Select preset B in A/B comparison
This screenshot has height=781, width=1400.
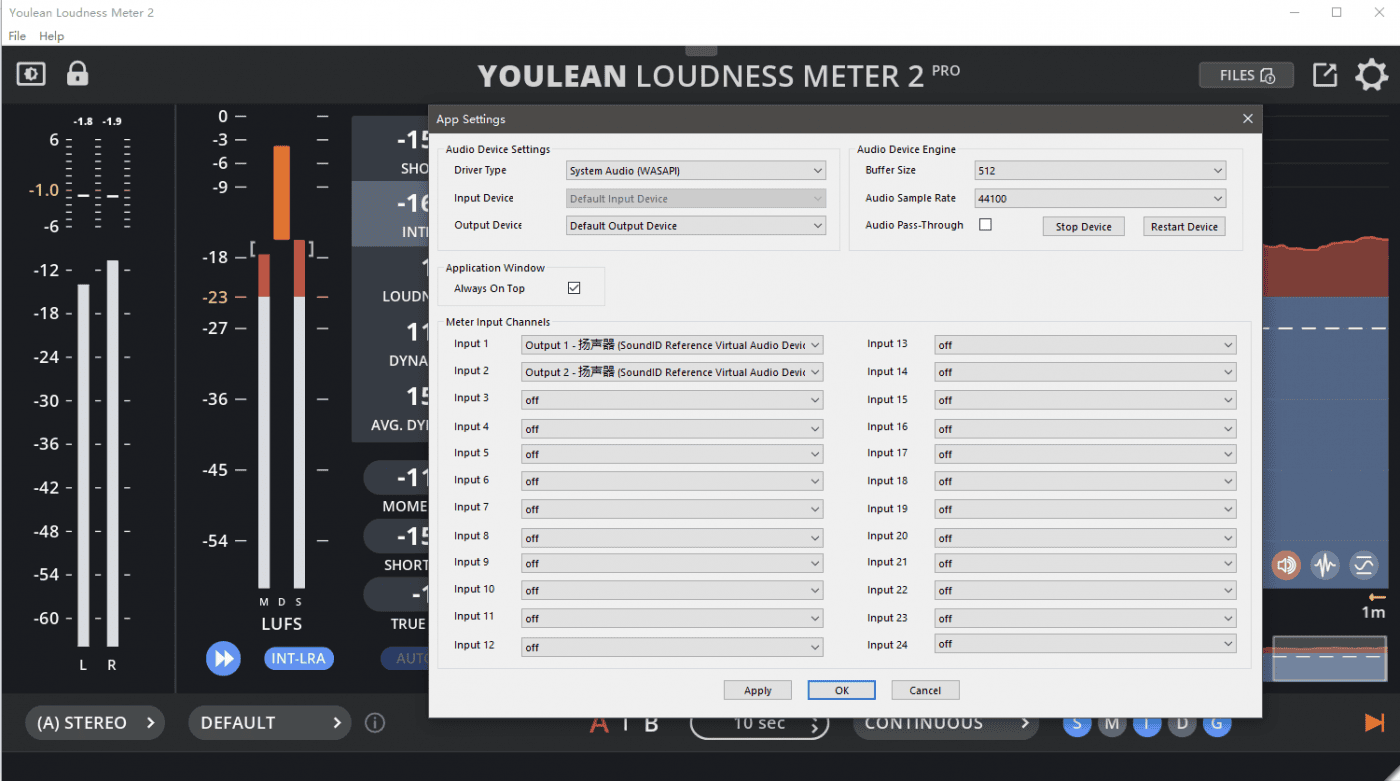(652, 724)
